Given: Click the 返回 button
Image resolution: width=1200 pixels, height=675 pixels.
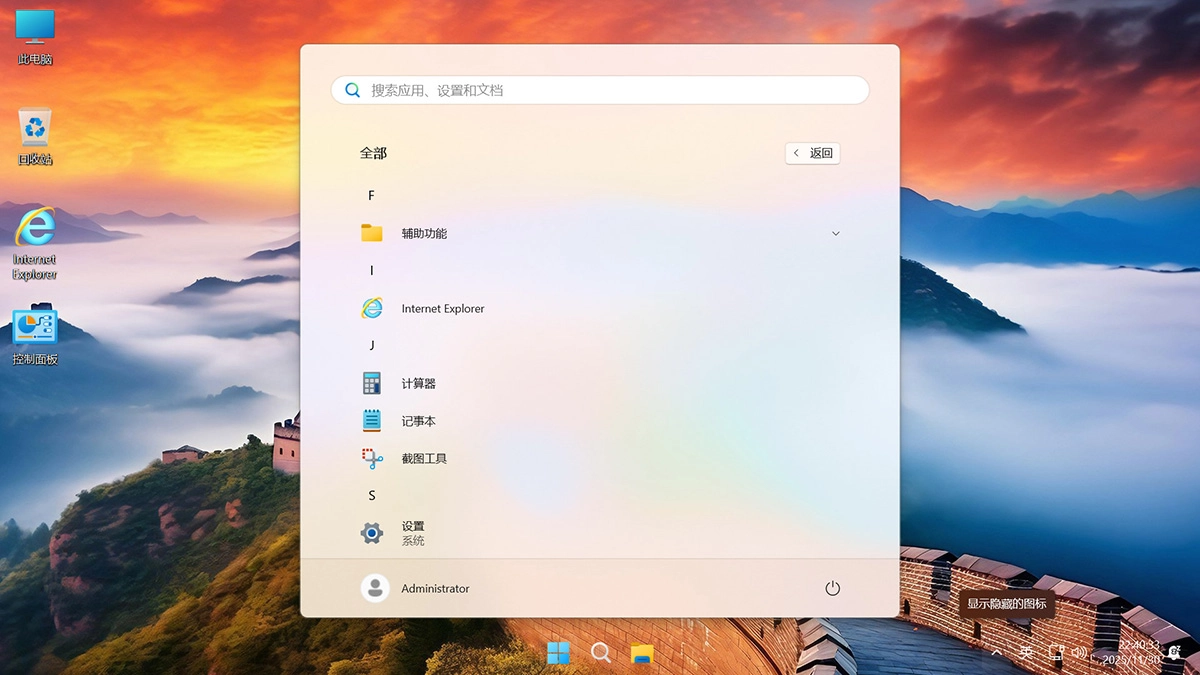Looking at the screenshot, I should pyautogui.click(x=812, y=152).
